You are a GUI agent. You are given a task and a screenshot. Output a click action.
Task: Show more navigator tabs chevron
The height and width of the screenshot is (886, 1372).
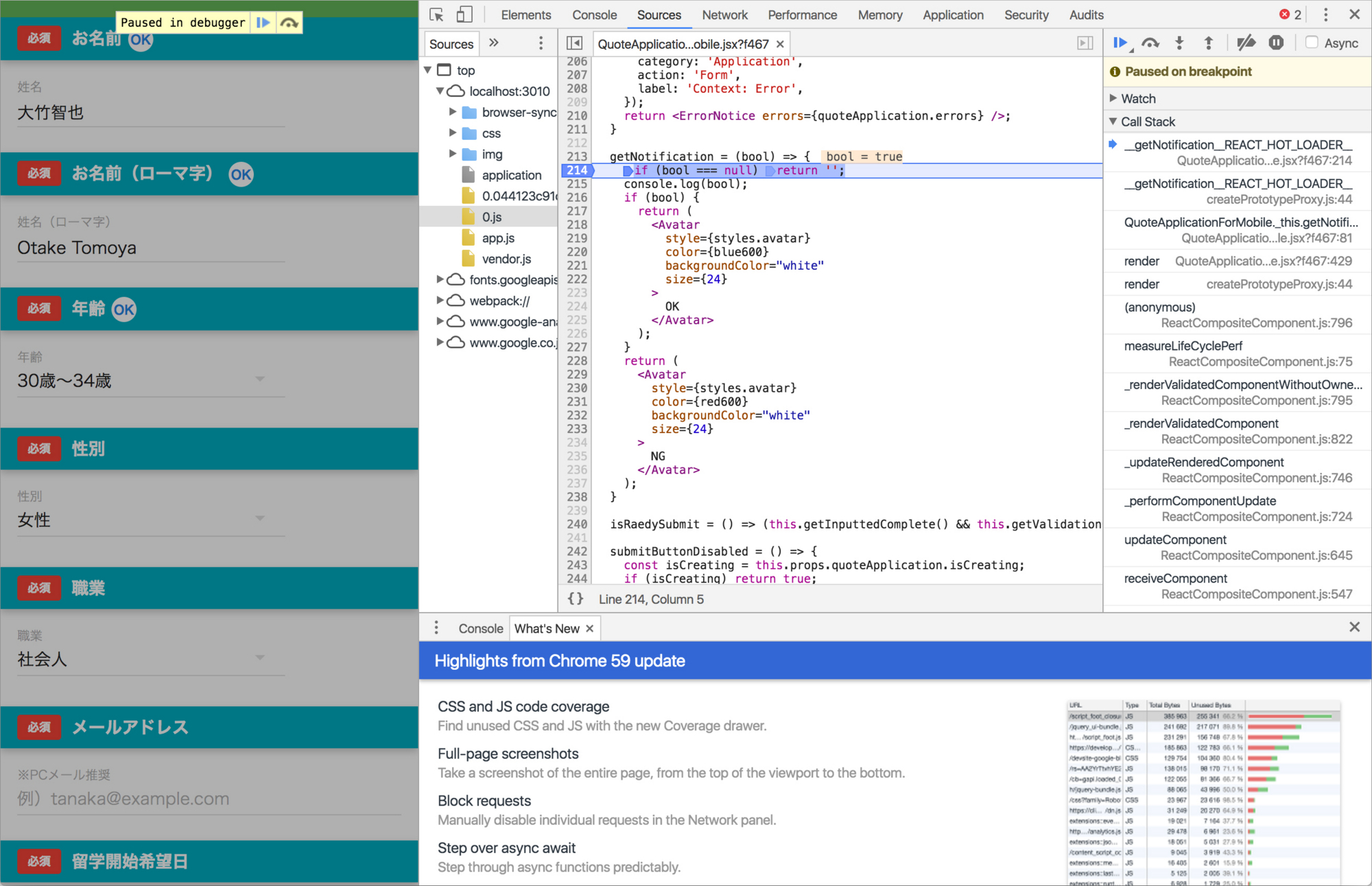(x=494, y=43)
